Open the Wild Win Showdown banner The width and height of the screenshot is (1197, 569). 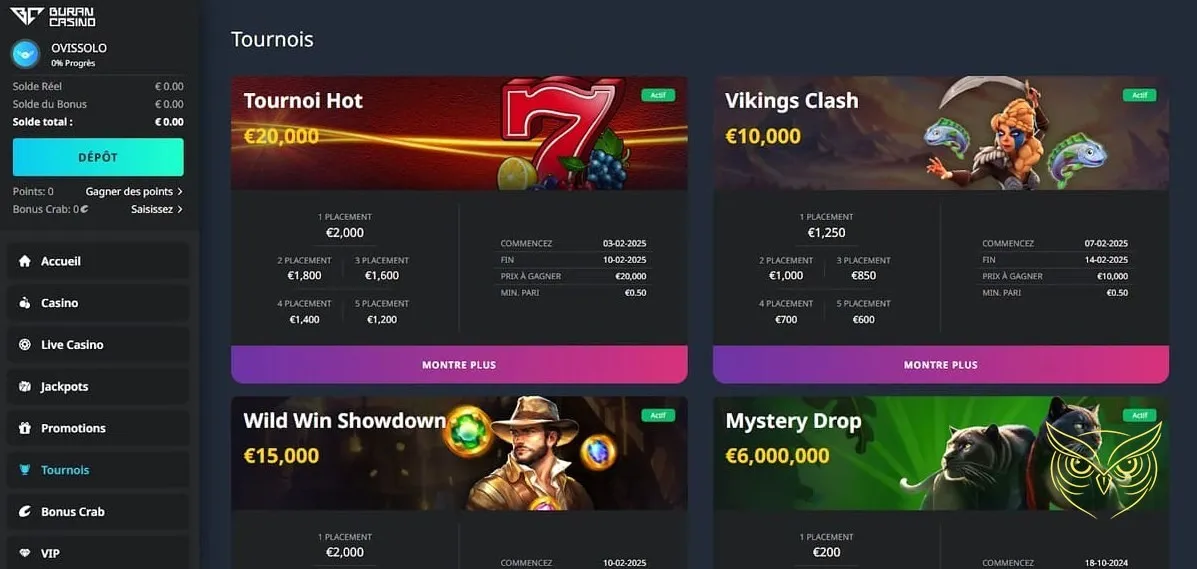[x=459, y=453]
